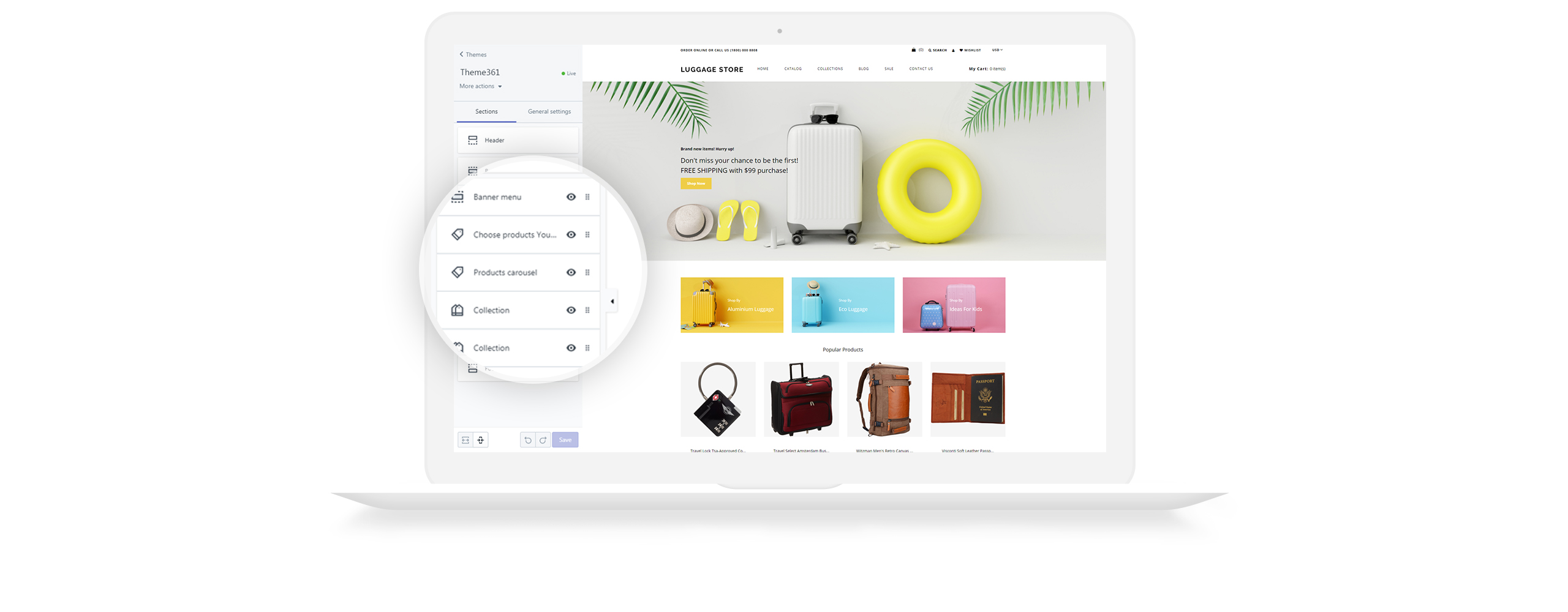
Task: Click the Visconti Soft Leather Passport title
Action: (968, 451)
